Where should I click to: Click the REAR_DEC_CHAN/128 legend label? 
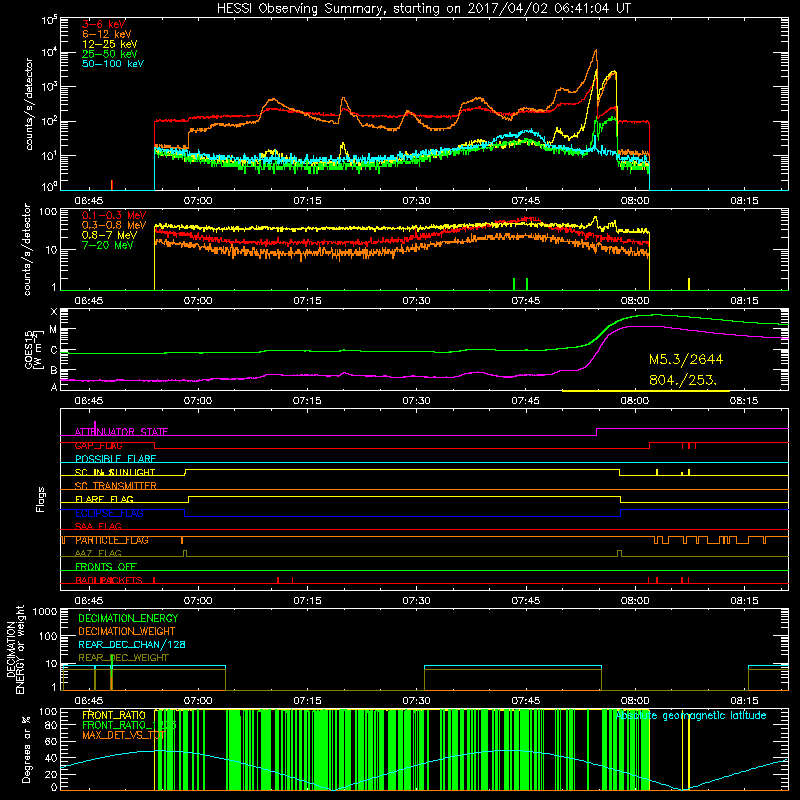click(132, 645)
